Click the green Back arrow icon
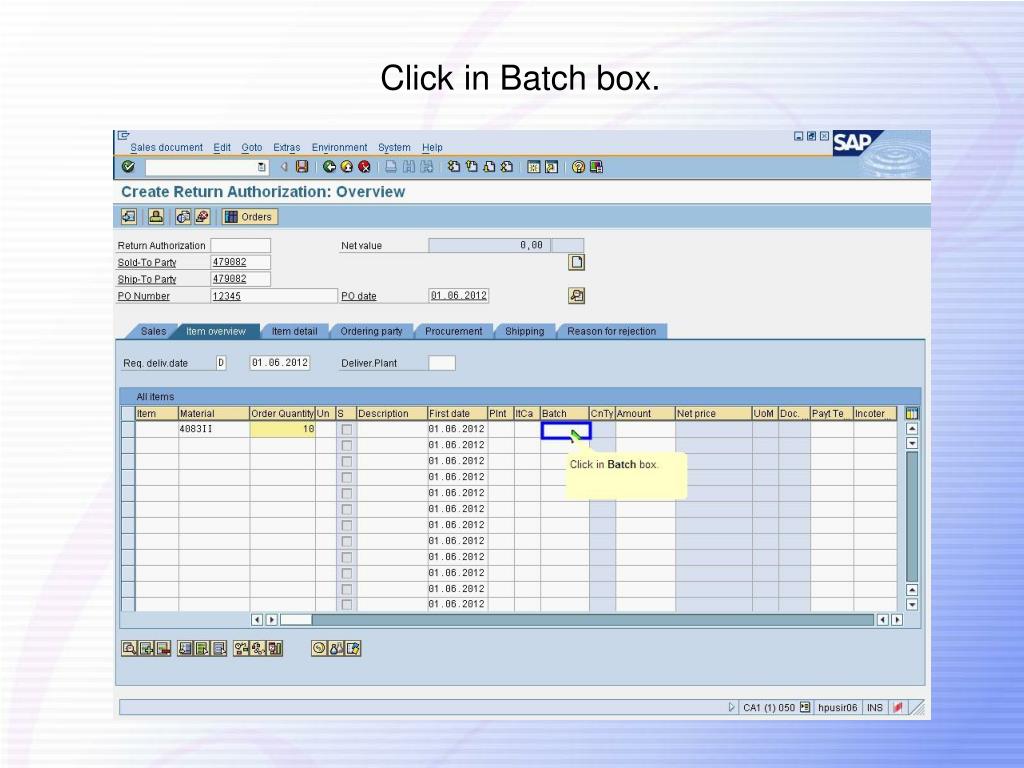 [329, 167]
